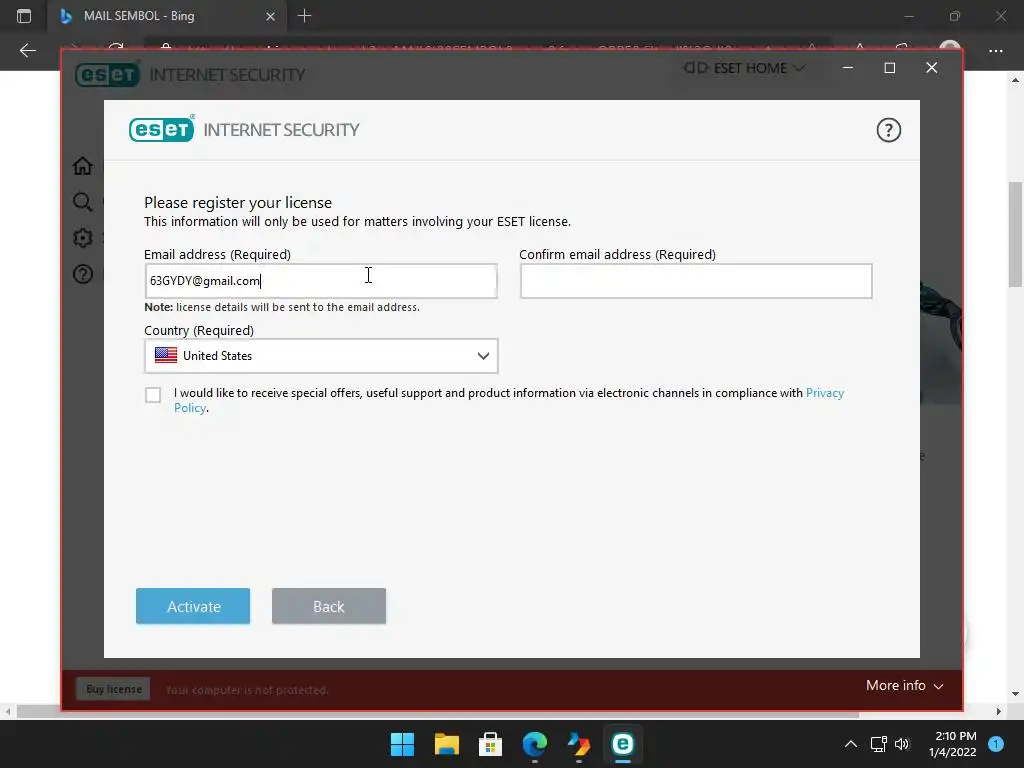
Task: Click the browser vertical scrollbar thumb
Action: pos(1016,234)
